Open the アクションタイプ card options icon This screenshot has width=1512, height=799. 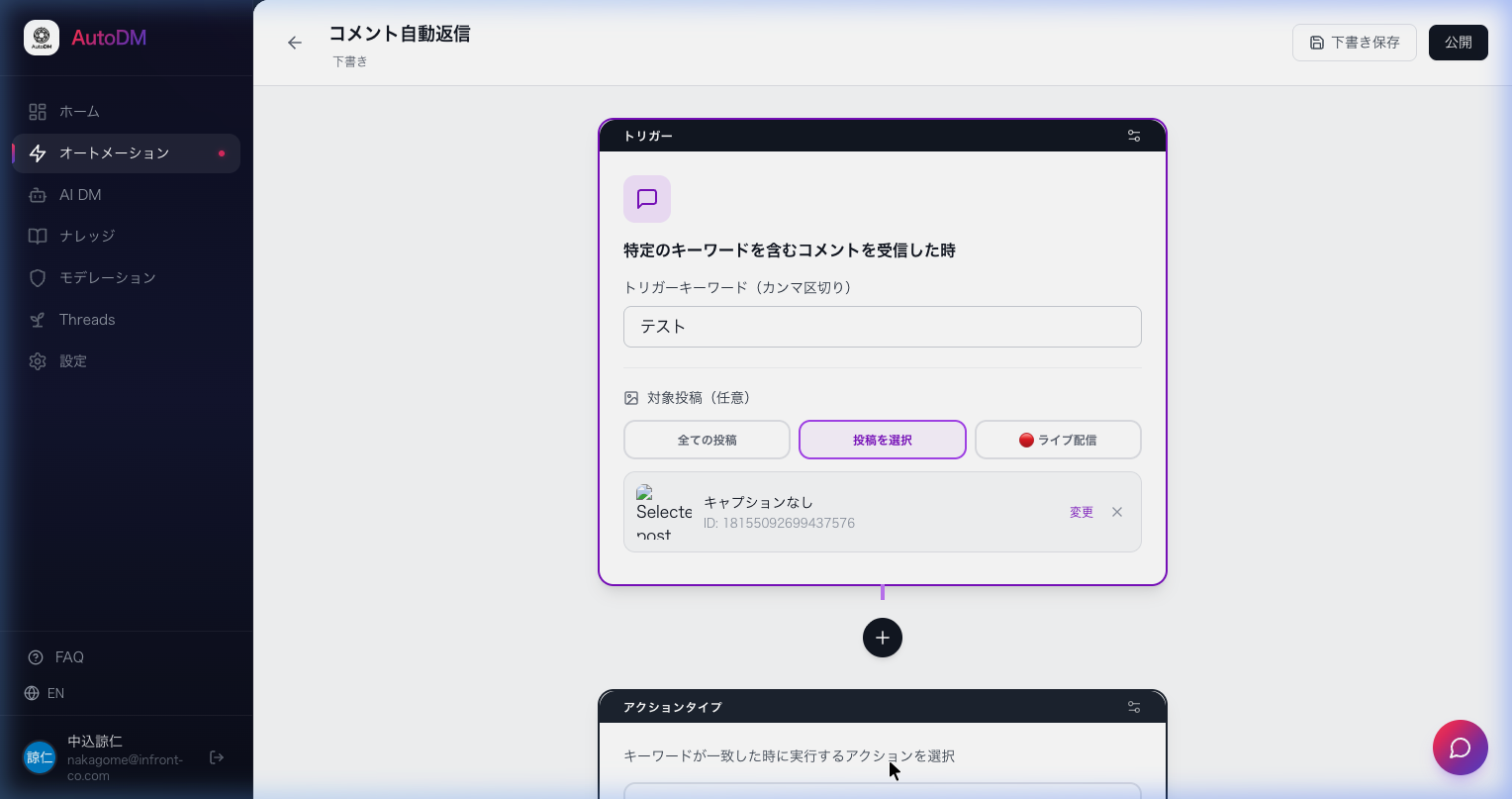[1133, 707]
